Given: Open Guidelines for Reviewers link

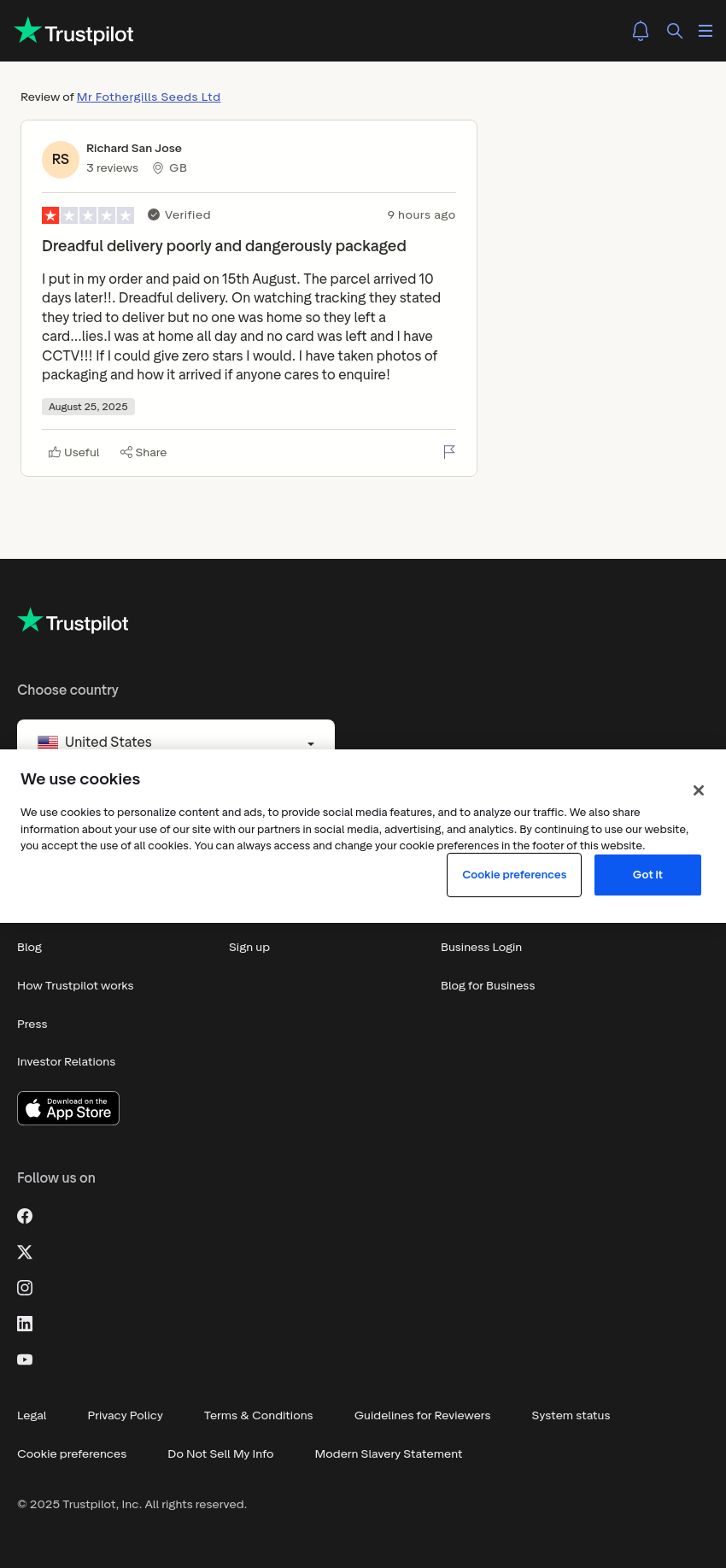Looking at the screenshot, I should (423, 1415).
